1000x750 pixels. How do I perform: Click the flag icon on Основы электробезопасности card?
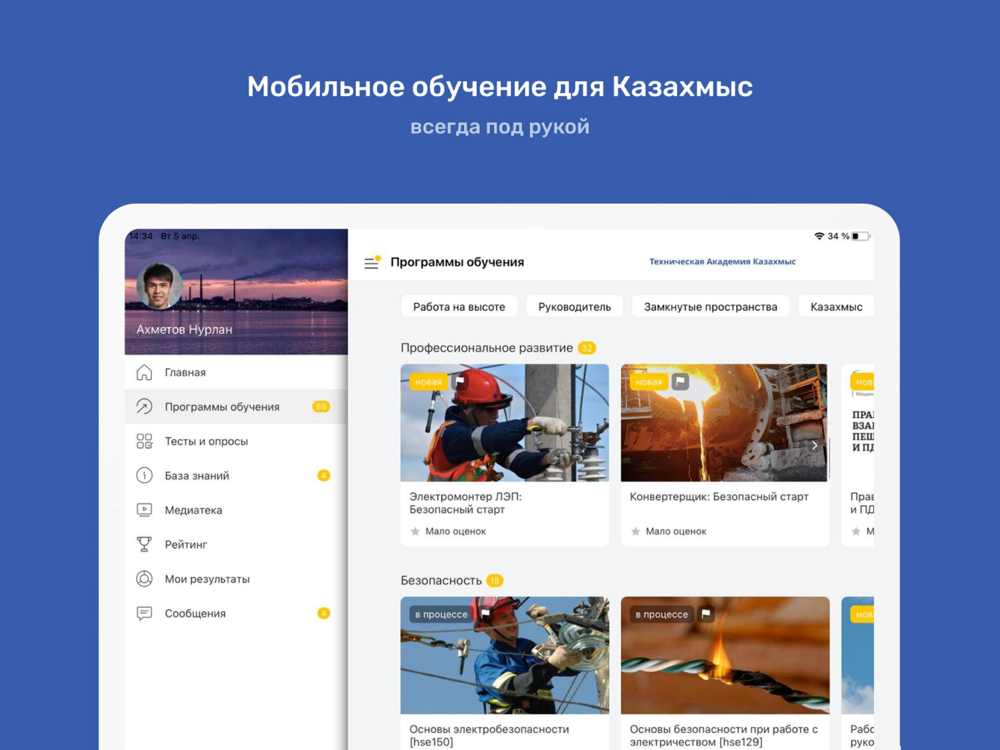(485, 614)
